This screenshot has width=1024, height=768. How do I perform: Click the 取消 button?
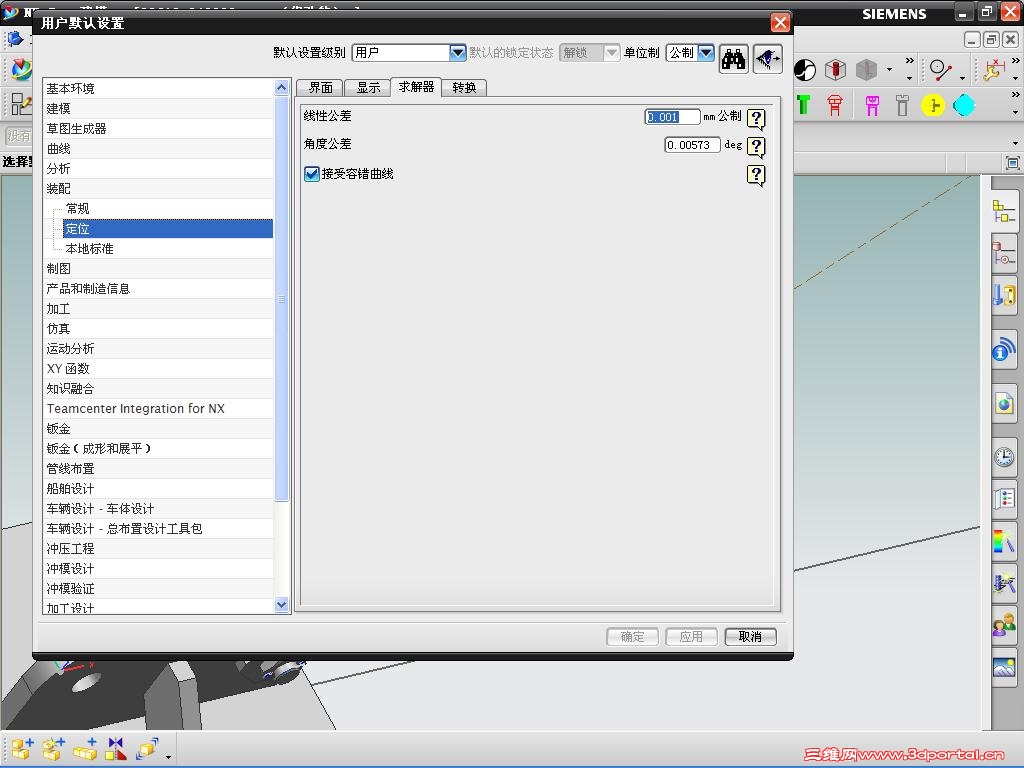750,637
